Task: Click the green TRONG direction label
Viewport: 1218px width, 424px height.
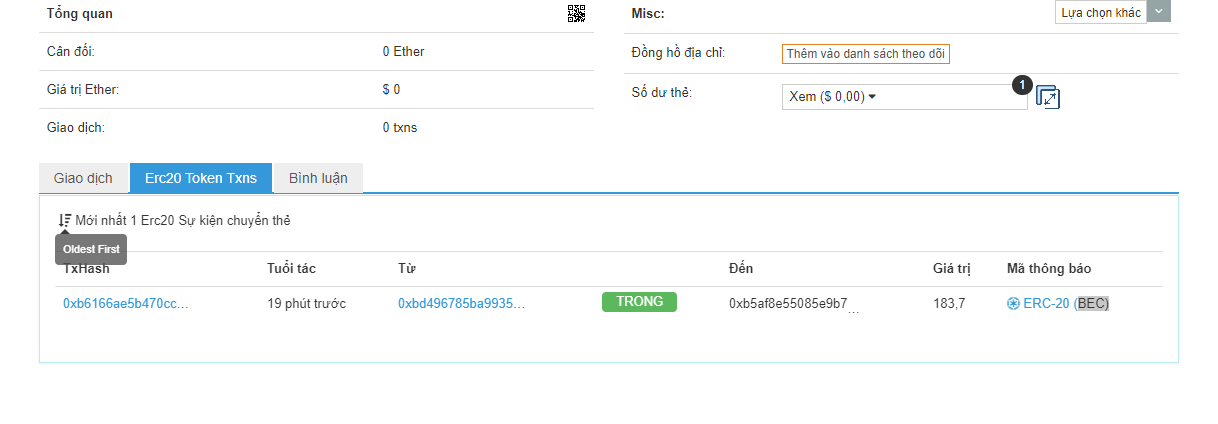Action: [x=639, y=302]
